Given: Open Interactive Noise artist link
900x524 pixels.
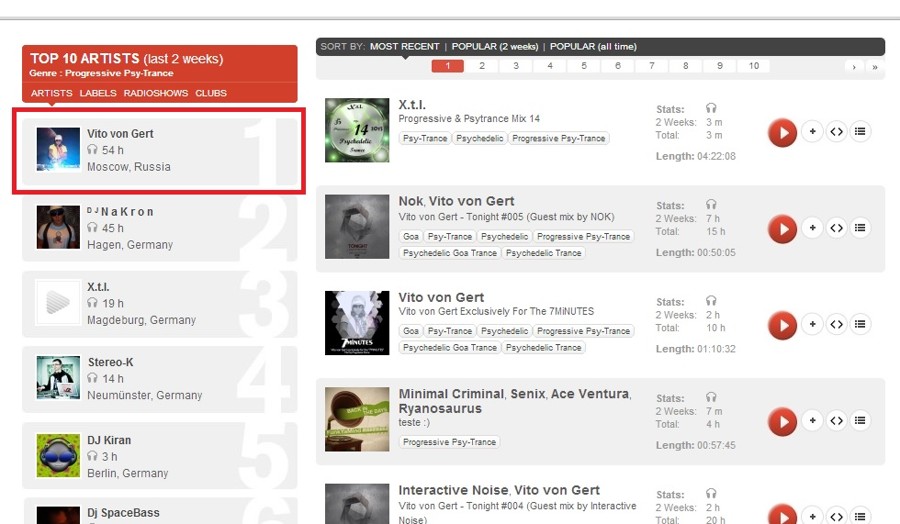Looking at the screenshot, I should [x=453, y=491].
